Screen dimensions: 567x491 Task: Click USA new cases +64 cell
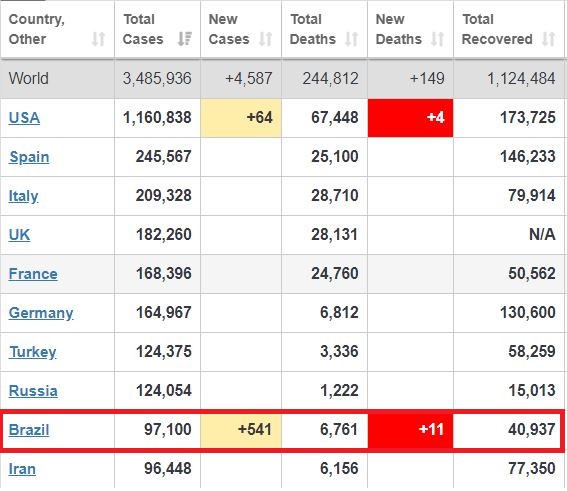click(x=241, y=118)
